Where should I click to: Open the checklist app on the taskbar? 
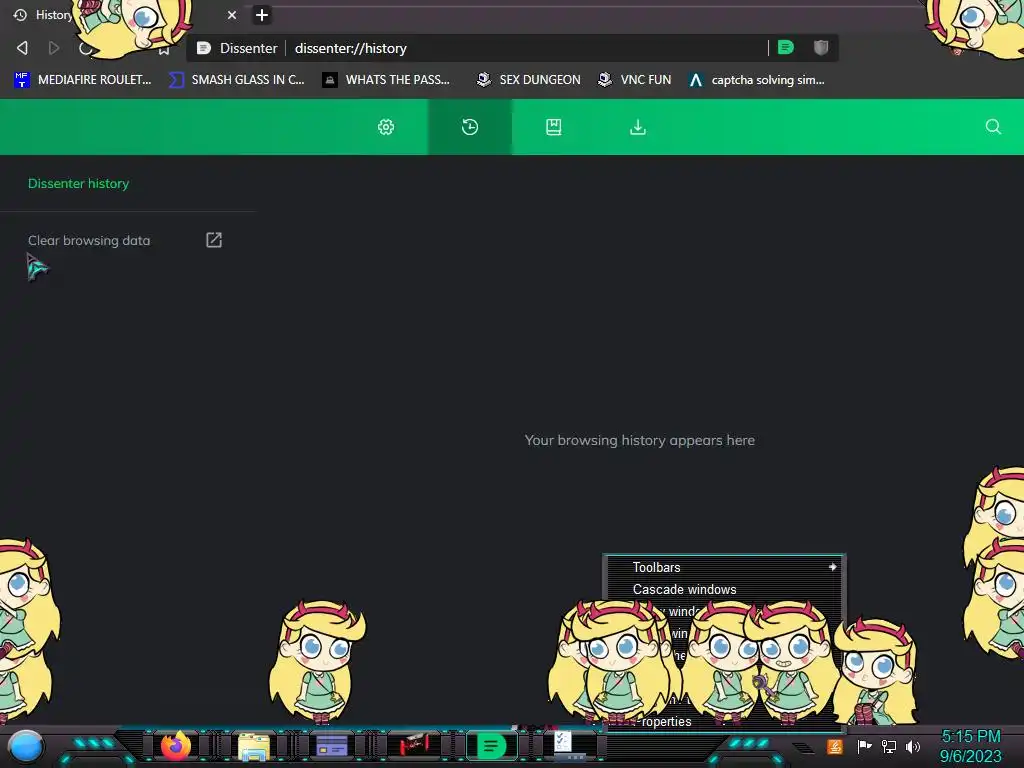click(563, 743)
